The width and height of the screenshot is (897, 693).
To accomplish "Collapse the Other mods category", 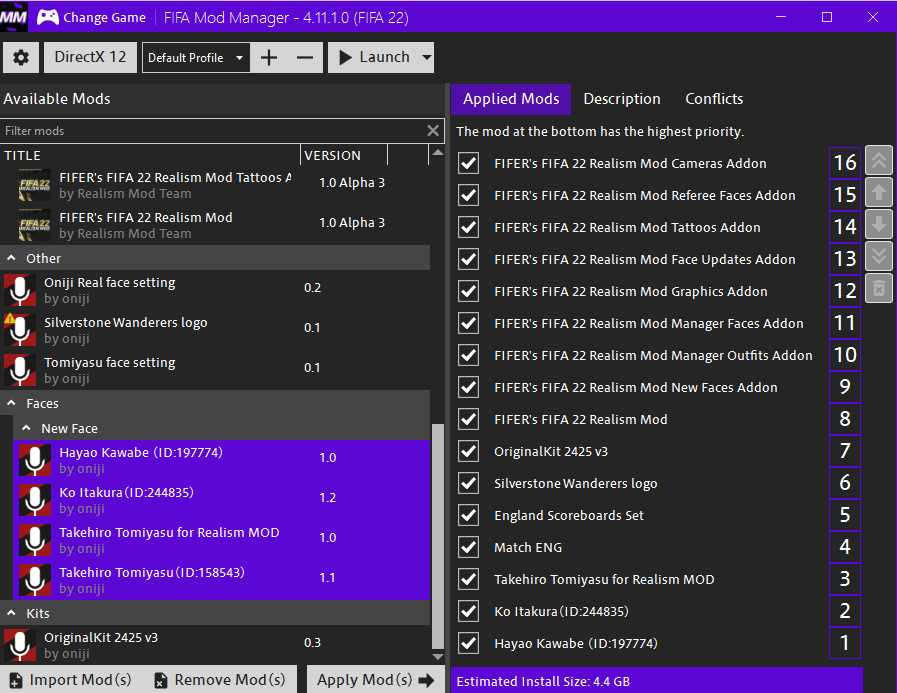I will (x=11, y=258).
